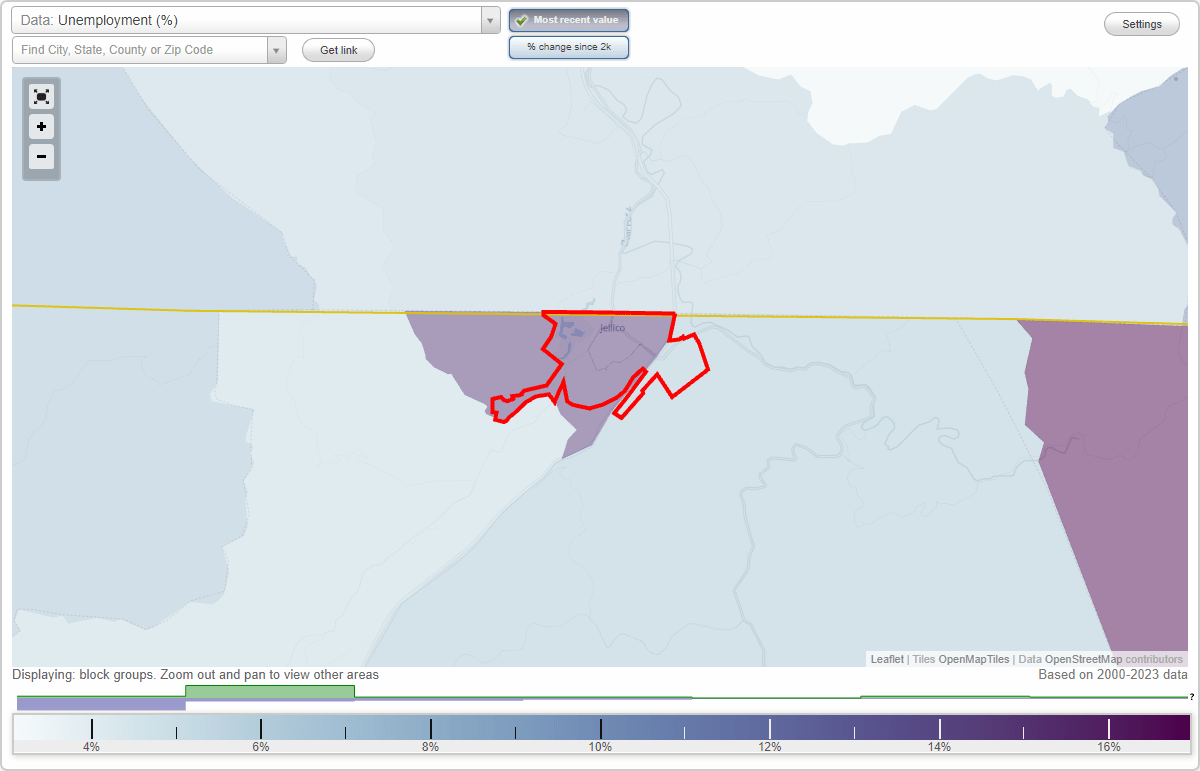Click the Get link button

tap(338, 49)
